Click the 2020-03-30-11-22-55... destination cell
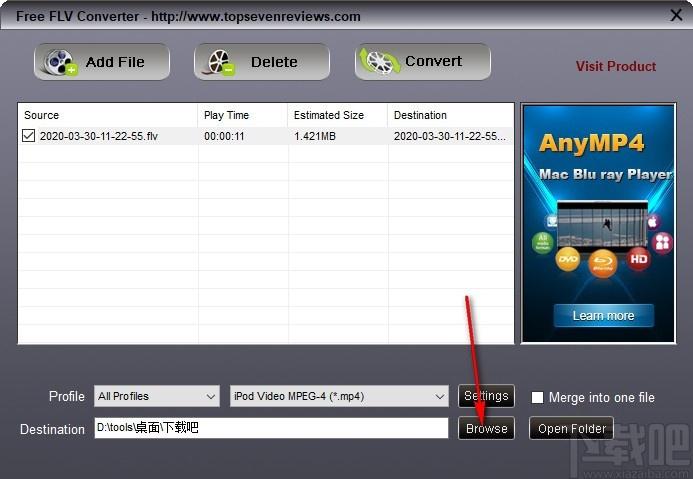Image resolution: width=693 pixels, height=479 pixels. point(450,136)
